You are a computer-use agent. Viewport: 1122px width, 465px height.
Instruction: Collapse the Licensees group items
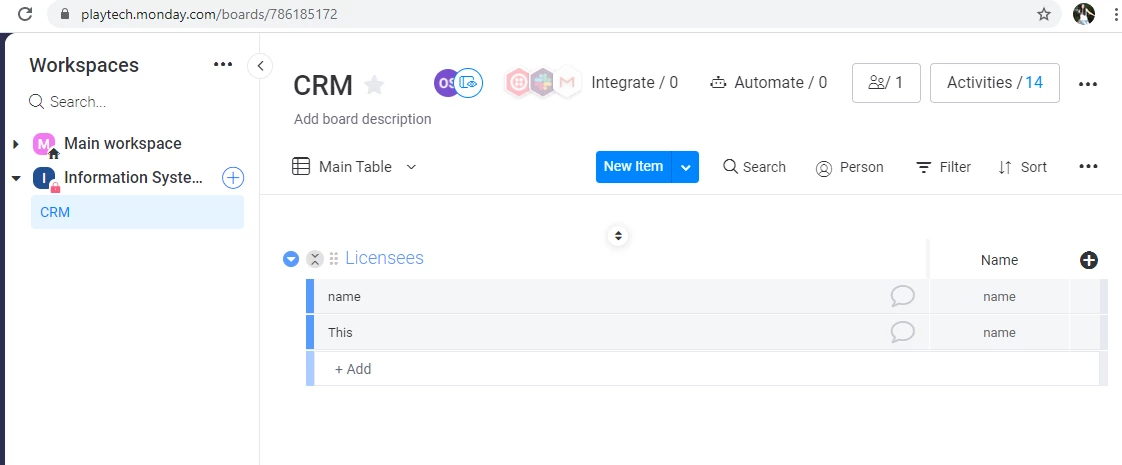(x=314, y=259)
